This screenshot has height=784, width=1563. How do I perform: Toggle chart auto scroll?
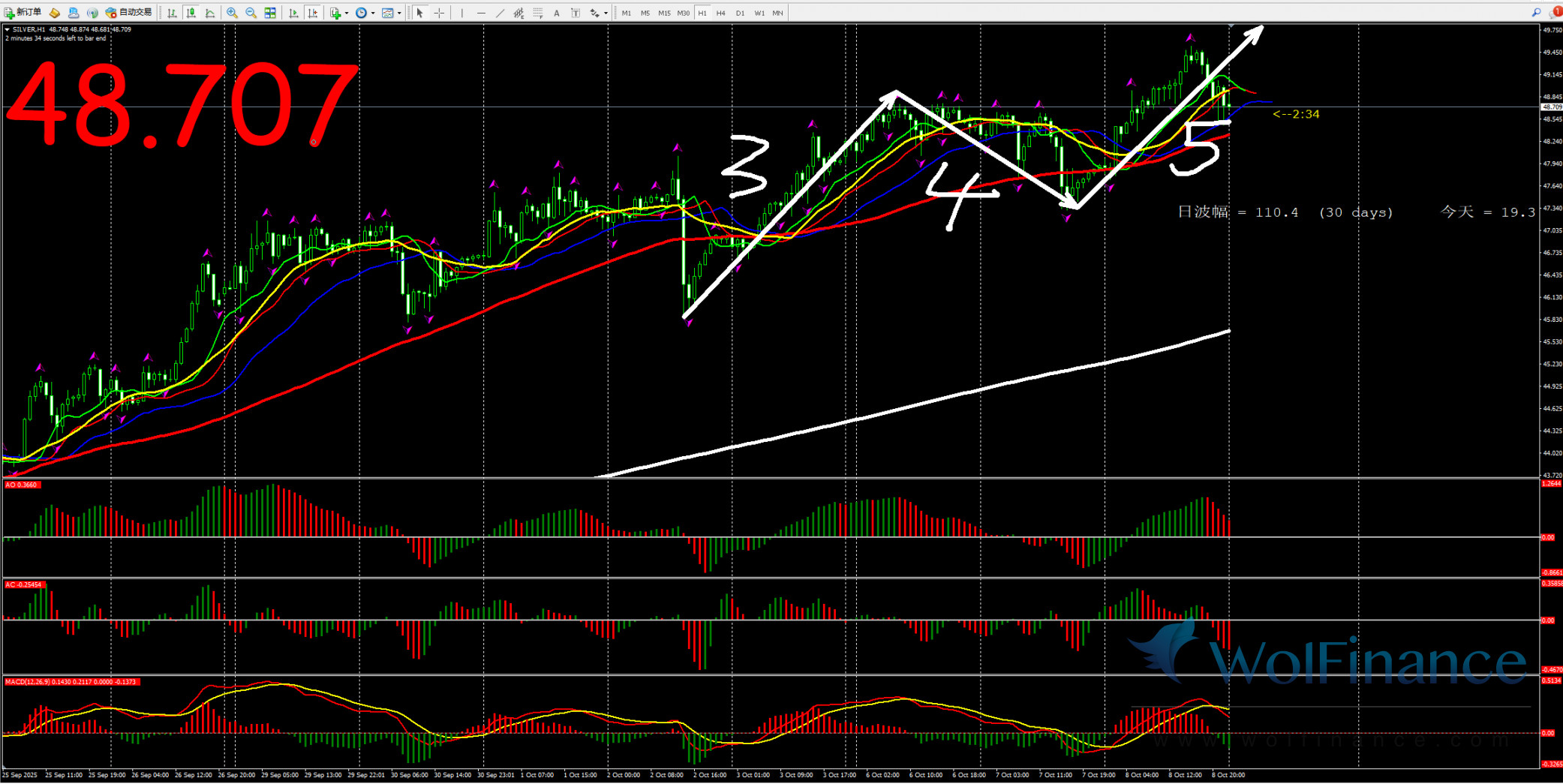(x=293, y=13)
